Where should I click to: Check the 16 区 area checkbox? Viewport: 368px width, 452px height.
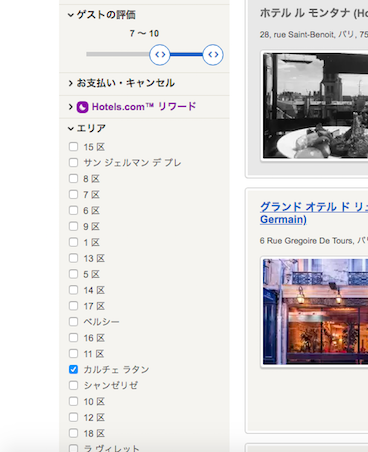pyautogui.click(x=73, y=338)
